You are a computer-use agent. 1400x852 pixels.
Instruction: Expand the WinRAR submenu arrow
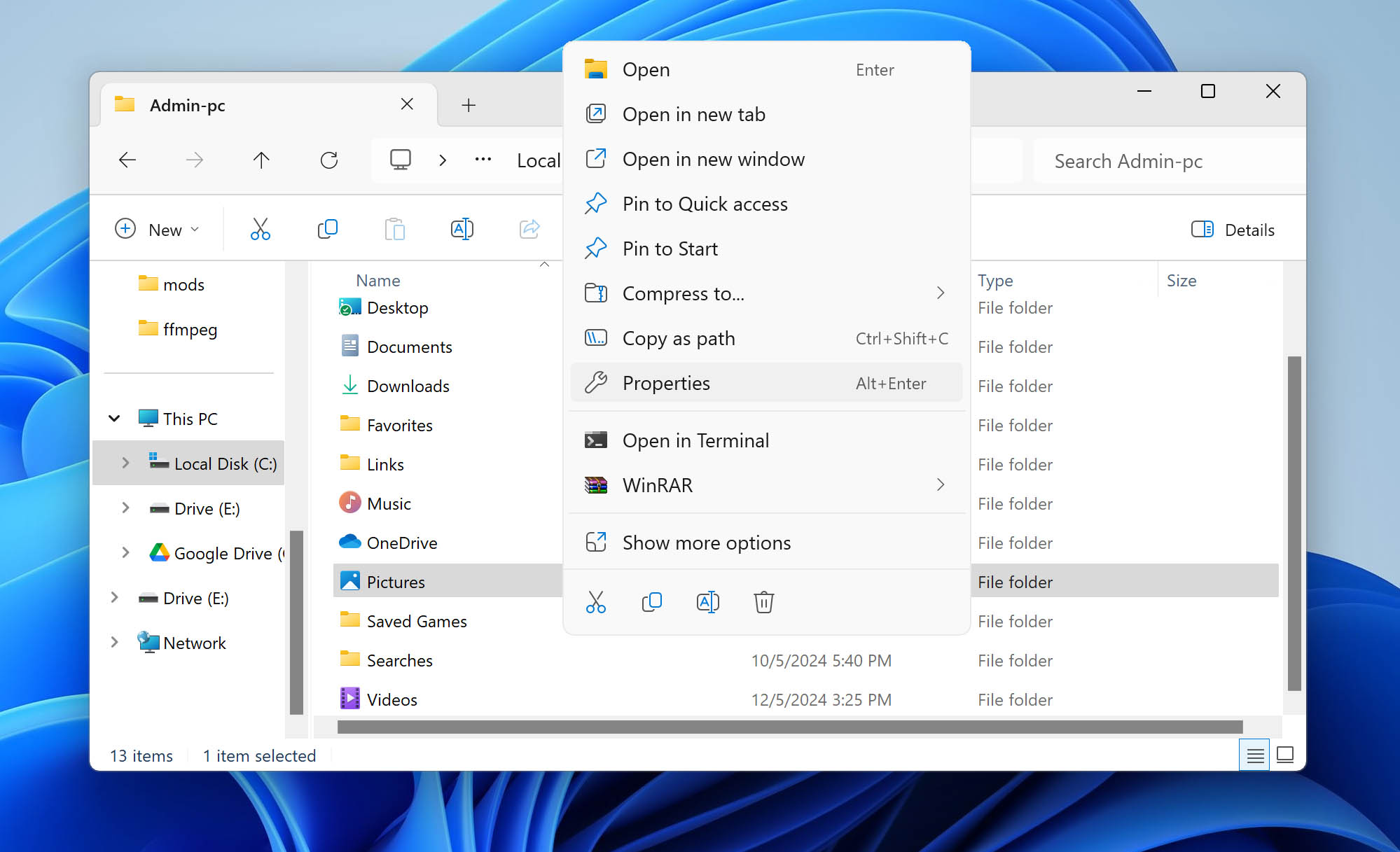(x=941, y=485)
